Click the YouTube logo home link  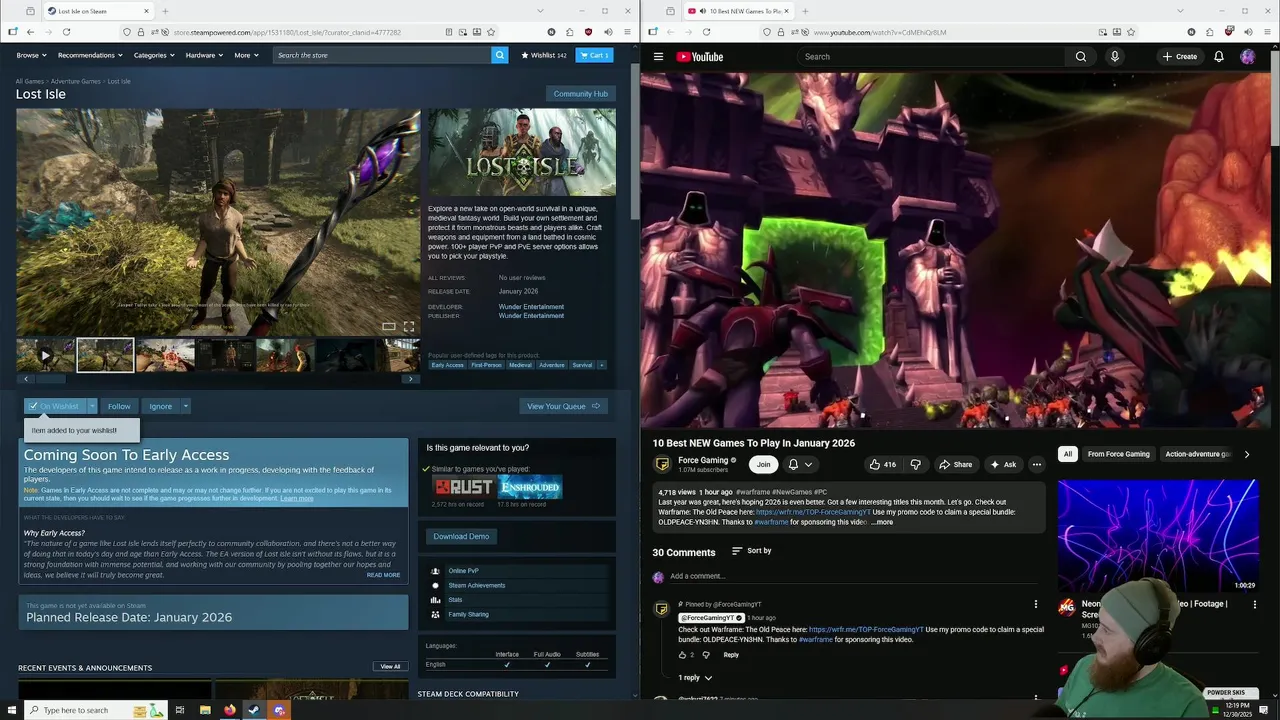point(700,57)
